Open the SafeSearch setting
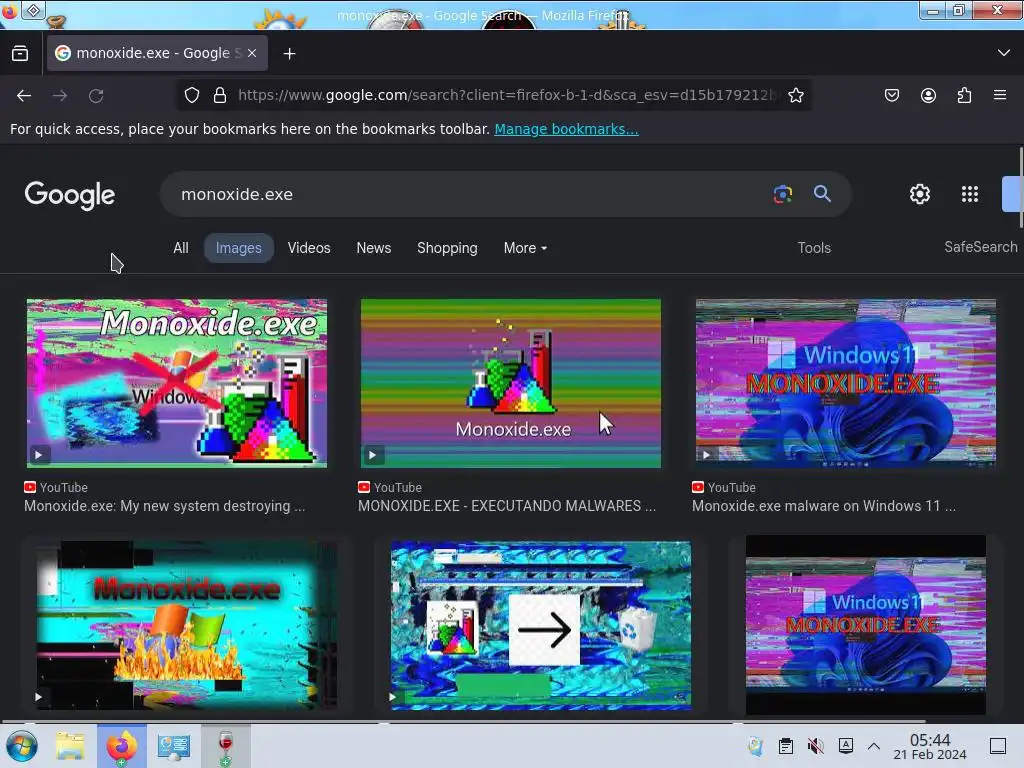 click(981, 247)
